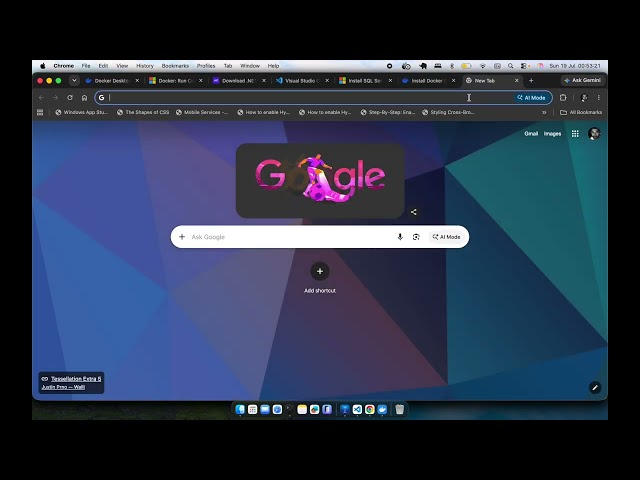The image size is (640, 480).
Task: Open Launchpad in the Dock
Action: tap(253, 409)
